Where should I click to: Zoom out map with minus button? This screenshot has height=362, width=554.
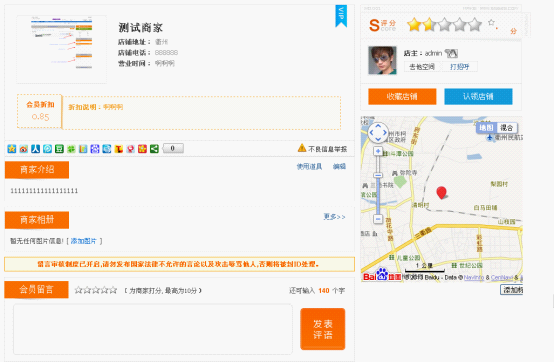378,219
